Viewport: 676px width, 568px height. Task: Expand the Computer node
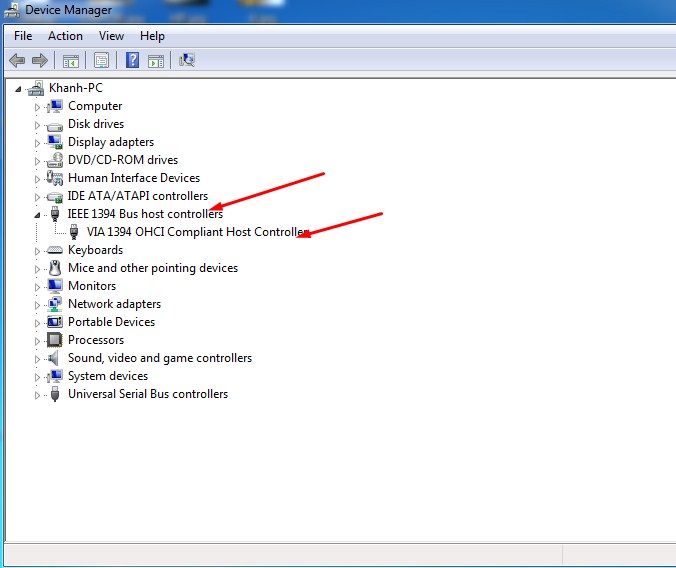pyautogui.click(x=38, y=107)
